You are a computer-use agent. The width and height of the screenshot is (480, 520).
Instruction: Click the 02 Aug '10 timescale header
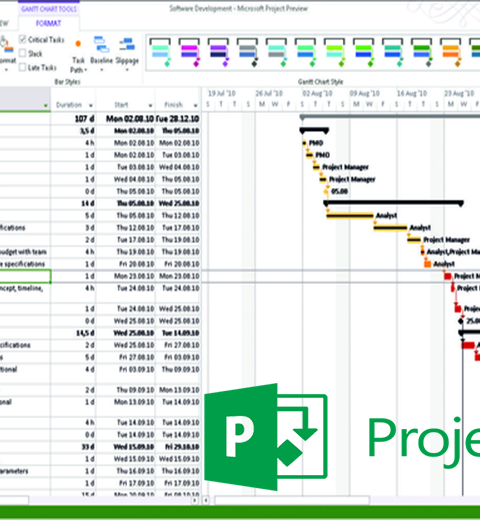(317, 93)
